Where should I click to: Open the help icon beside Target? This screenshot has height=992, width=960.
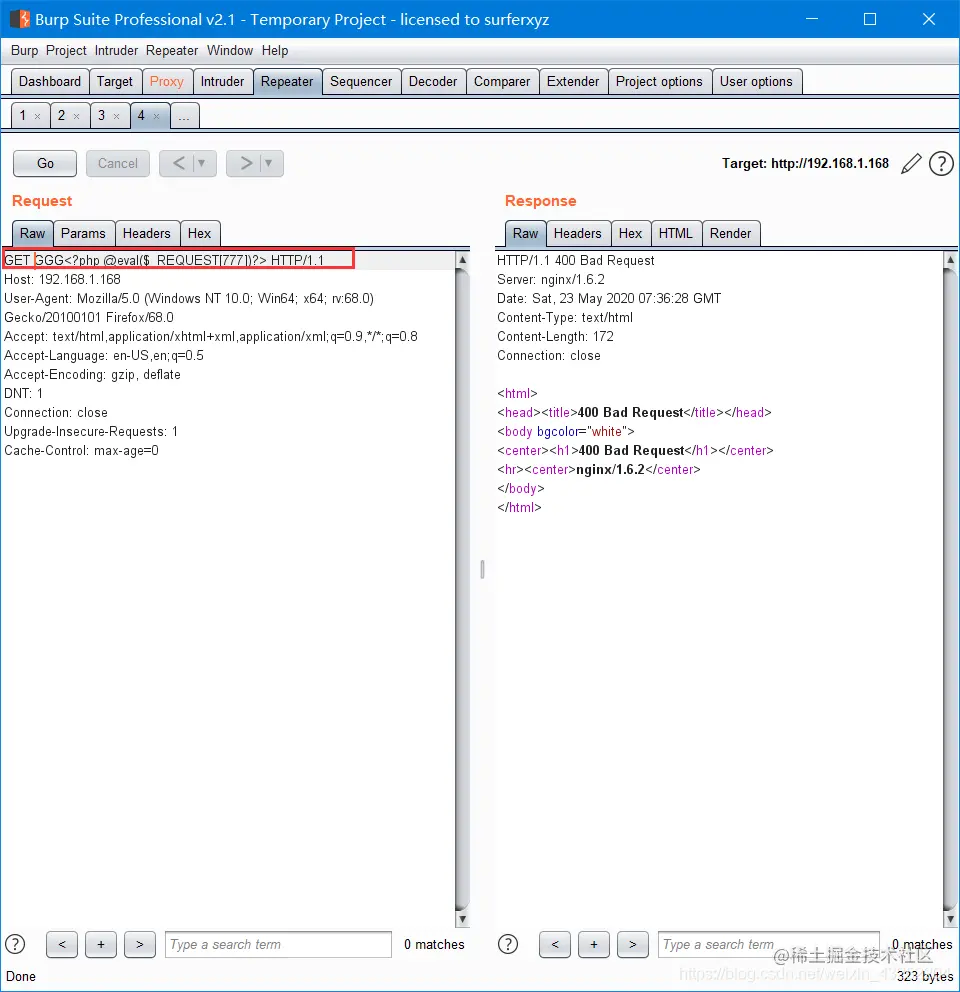[x=941, y=164]
